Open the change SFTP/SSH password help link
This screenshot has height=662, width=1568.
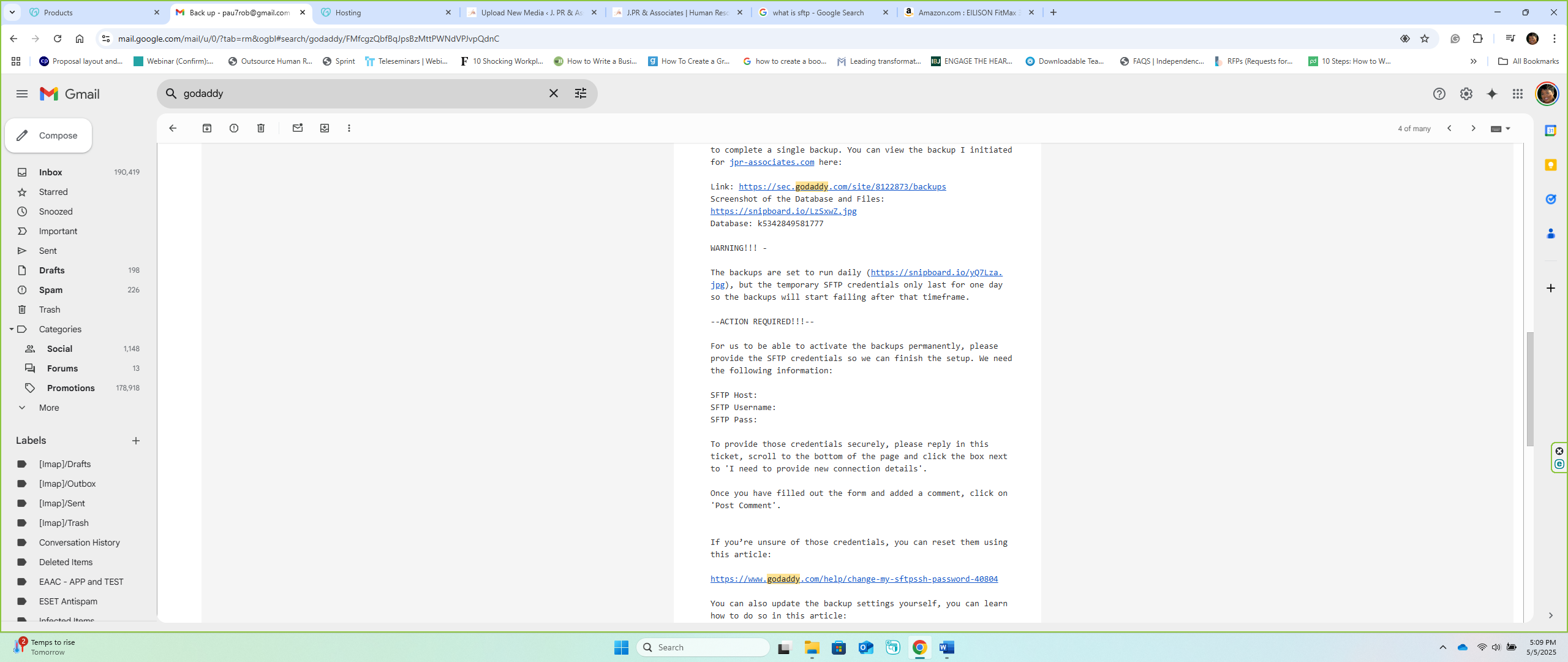(854, 579)
